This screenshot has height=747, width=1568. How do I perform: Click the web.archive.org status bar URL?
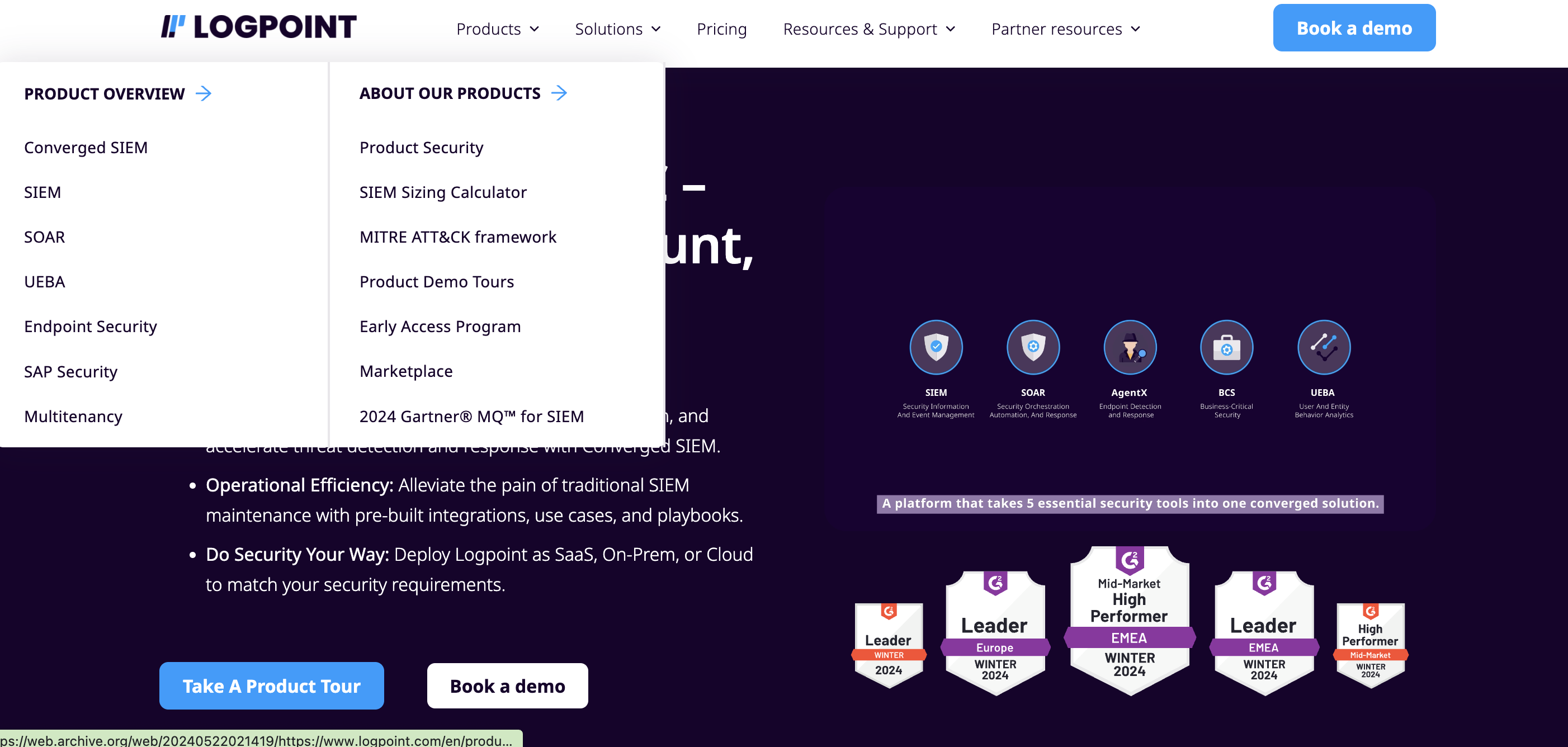256,740
